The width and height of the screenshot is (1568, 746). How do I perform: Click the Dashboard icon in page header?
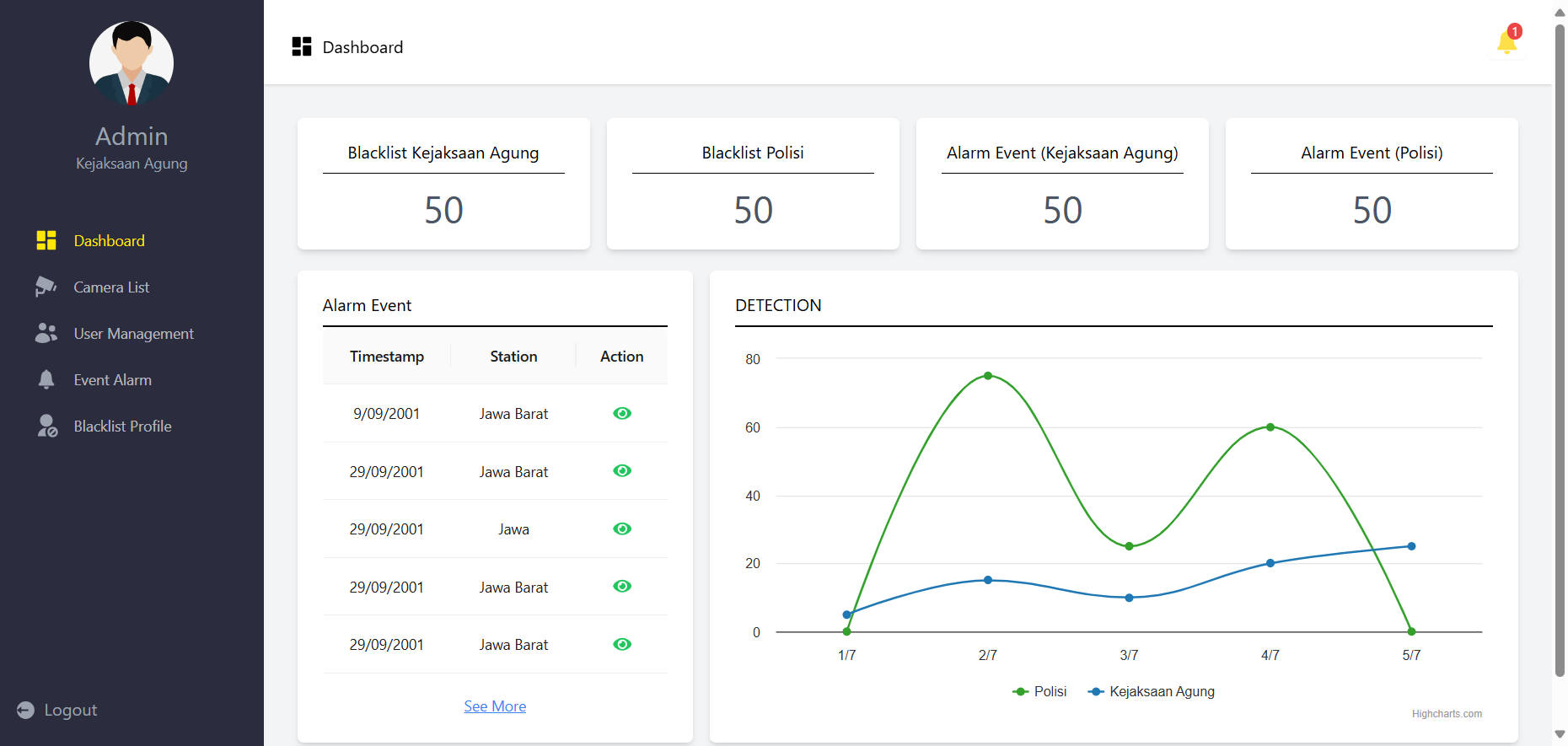pos(302,47)
